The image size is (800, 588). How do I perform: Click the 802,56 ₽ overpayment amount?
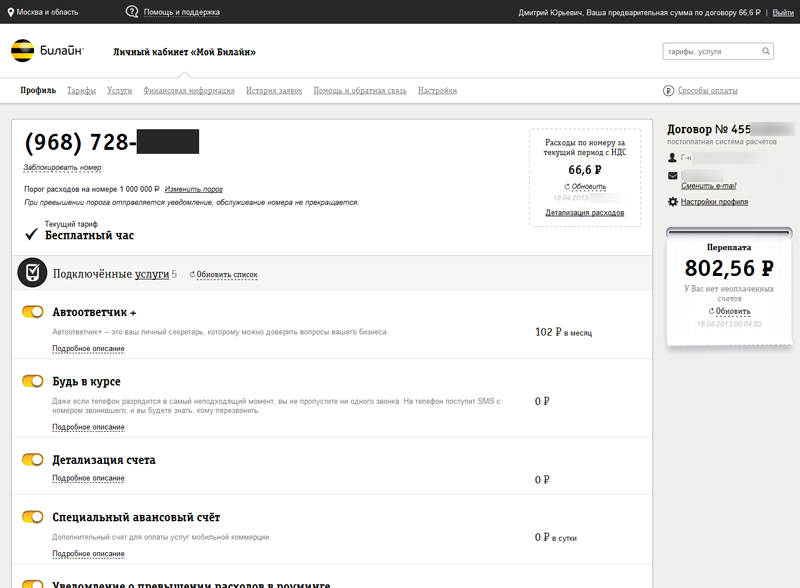(x=729, y=268)
